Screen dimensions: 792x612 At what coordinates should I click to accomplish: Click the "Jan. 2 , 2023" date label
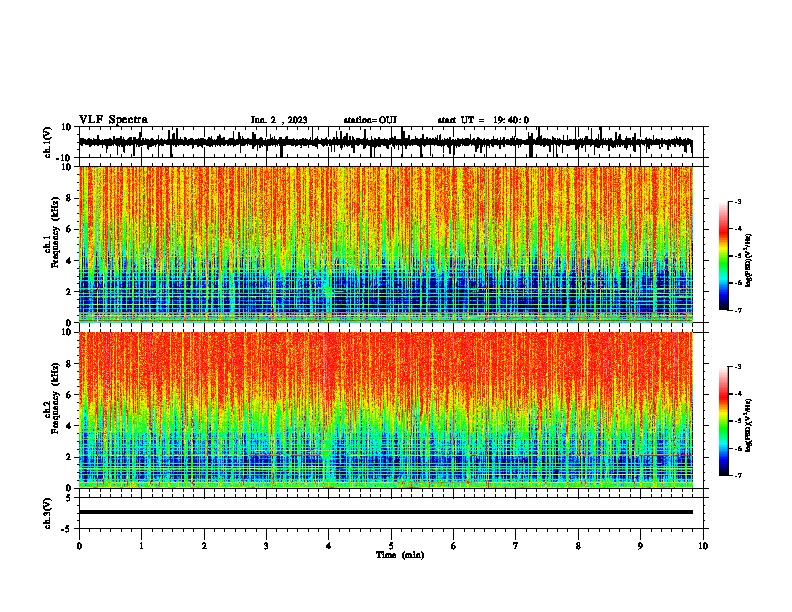tap(279, 120)
